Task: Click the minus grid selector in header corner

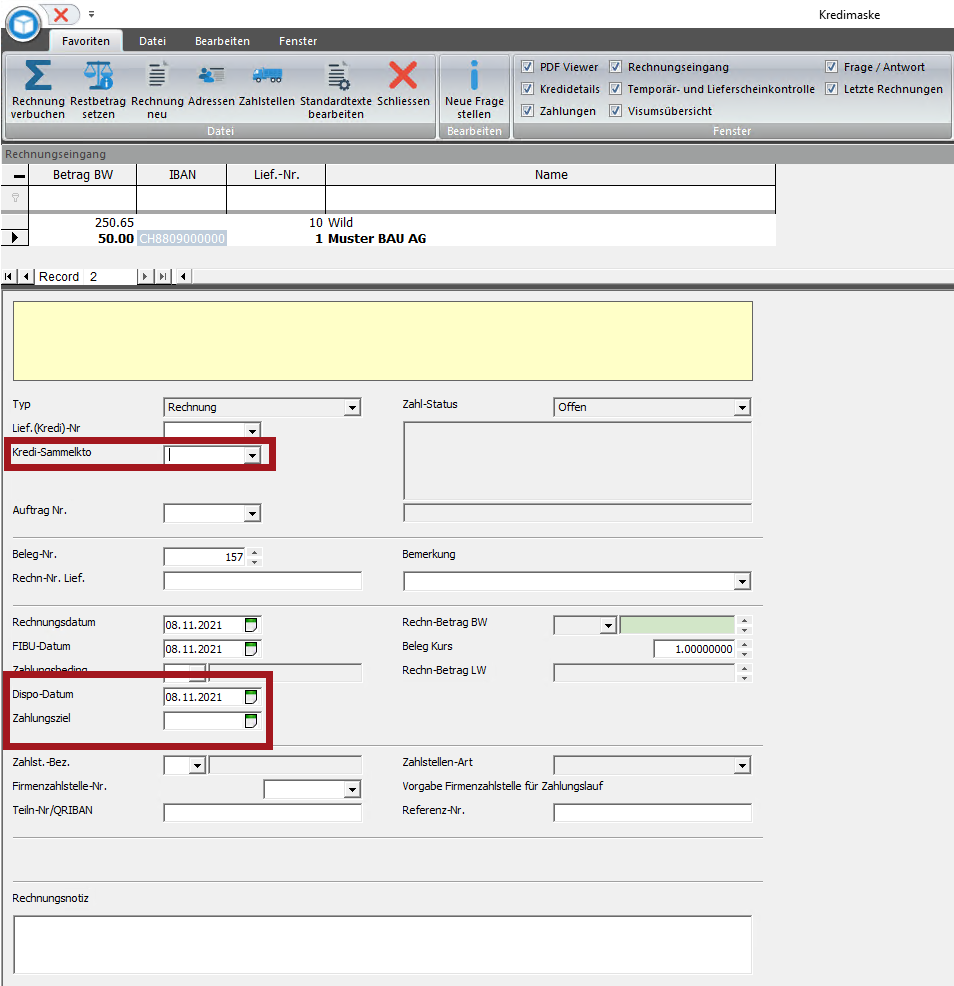Action: (x=19, y=175)
